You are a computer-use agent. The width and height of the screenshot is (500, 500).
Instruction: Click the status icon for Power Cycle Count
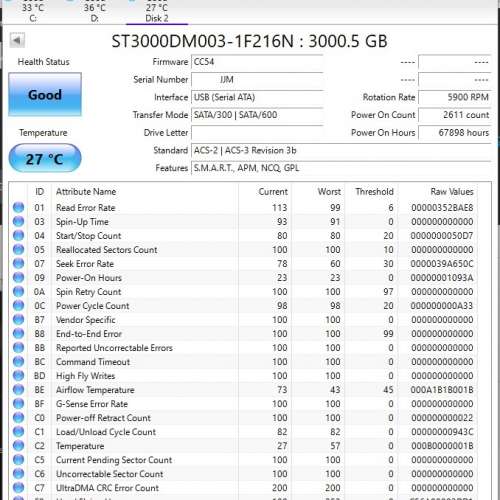(19, 305)
